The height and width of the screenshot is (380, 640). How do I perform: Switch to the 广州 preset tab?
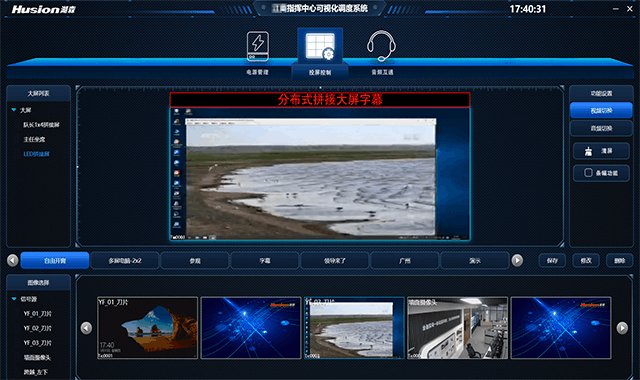click(x=404, y=260)
